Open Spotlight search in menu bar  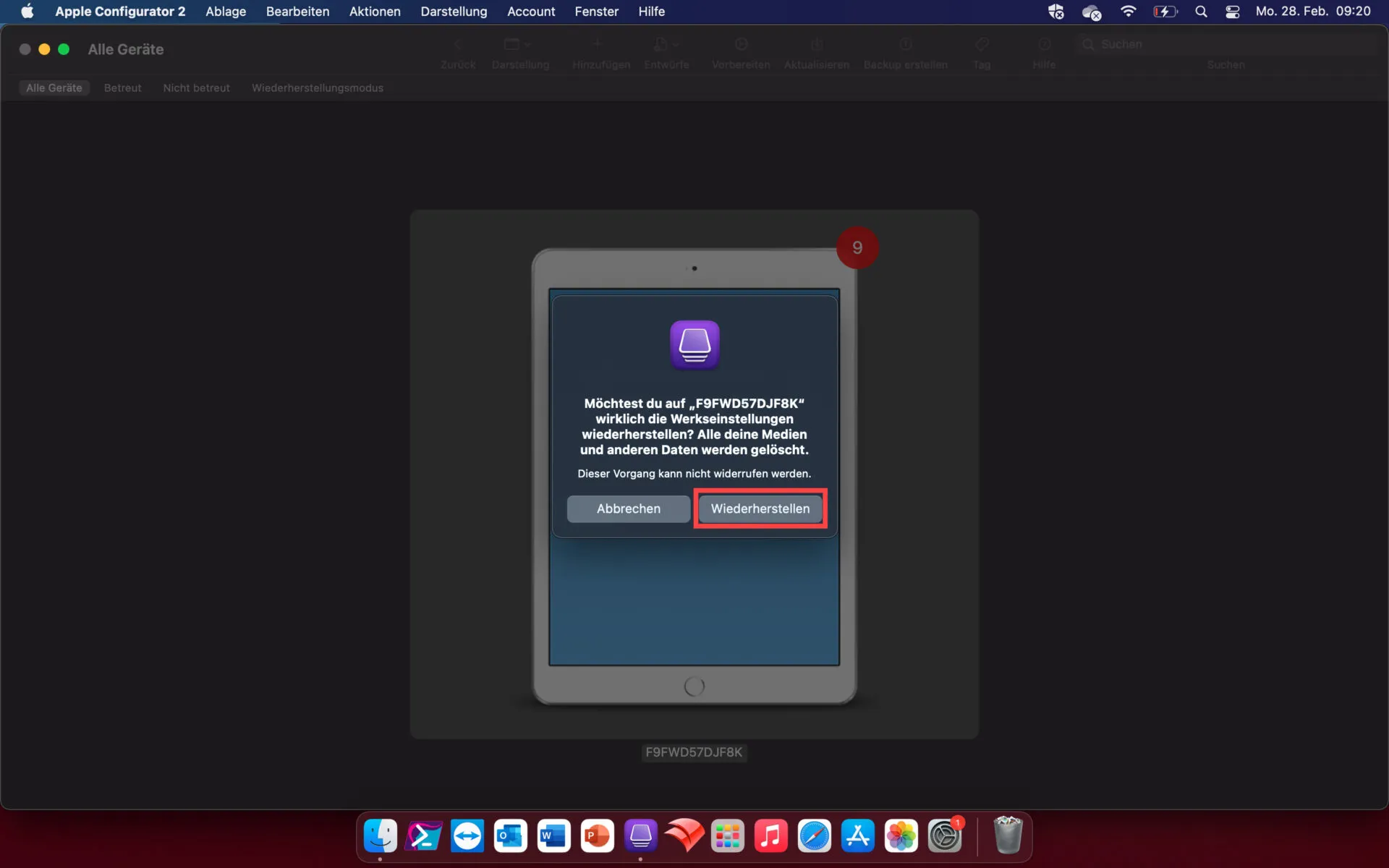point(1201,12)
